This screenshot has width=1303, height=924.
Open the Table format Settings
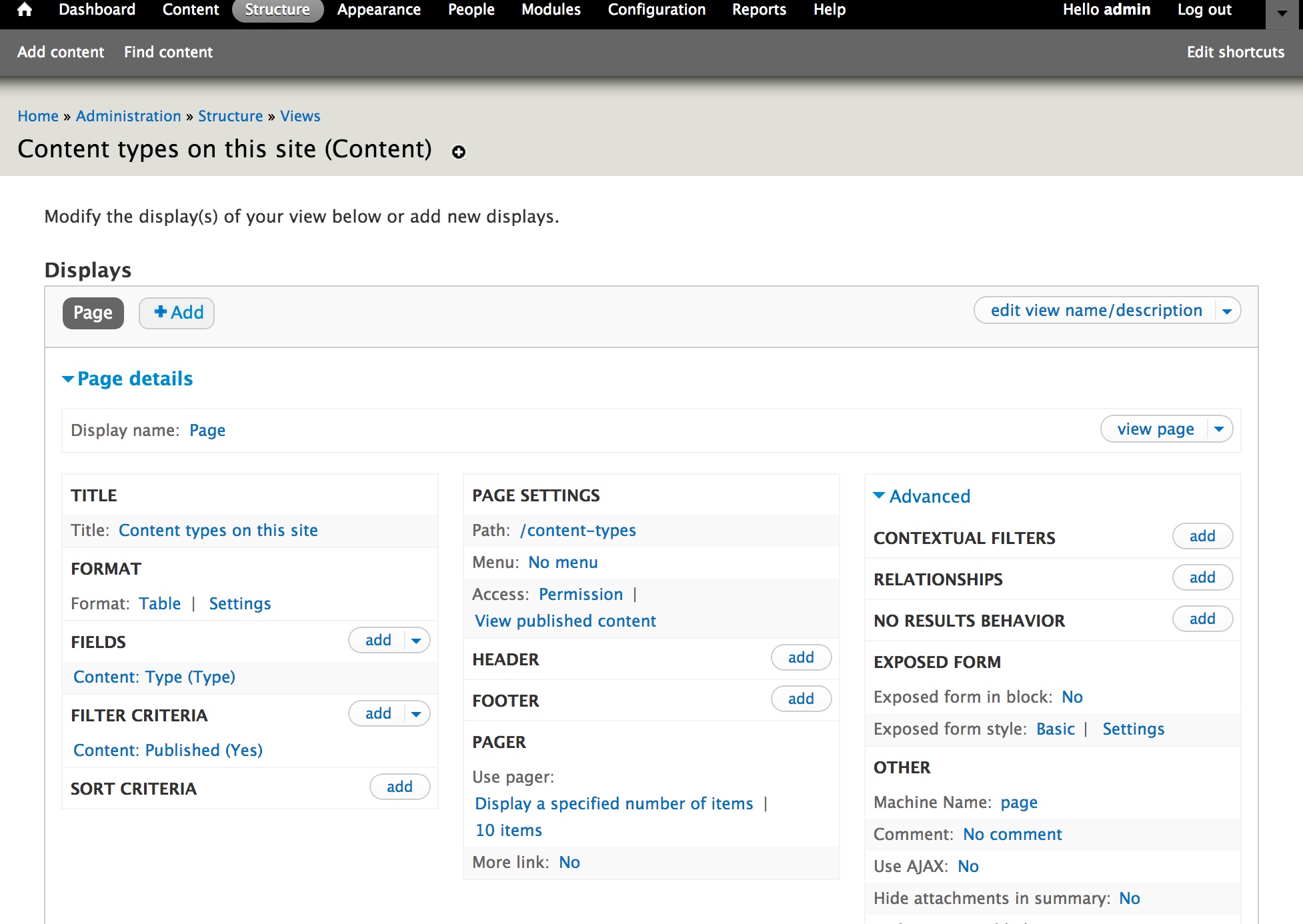pos(239,603)
